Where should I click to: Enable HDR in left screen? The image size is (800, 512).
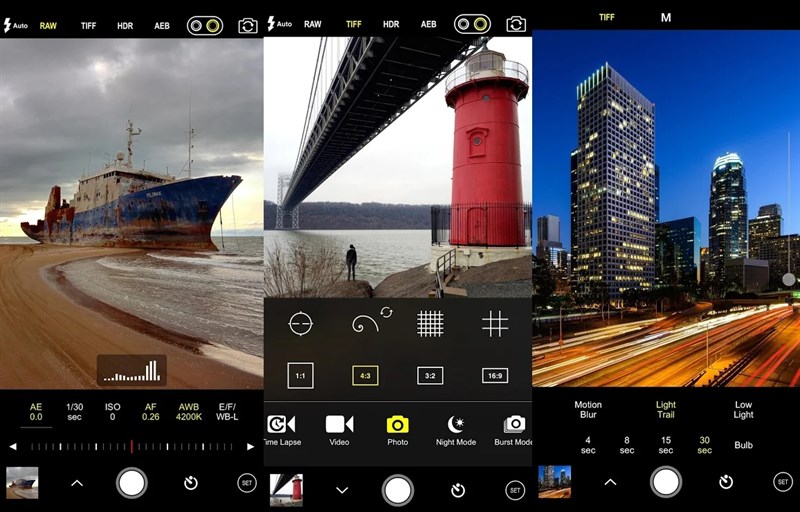coord(125,25)
